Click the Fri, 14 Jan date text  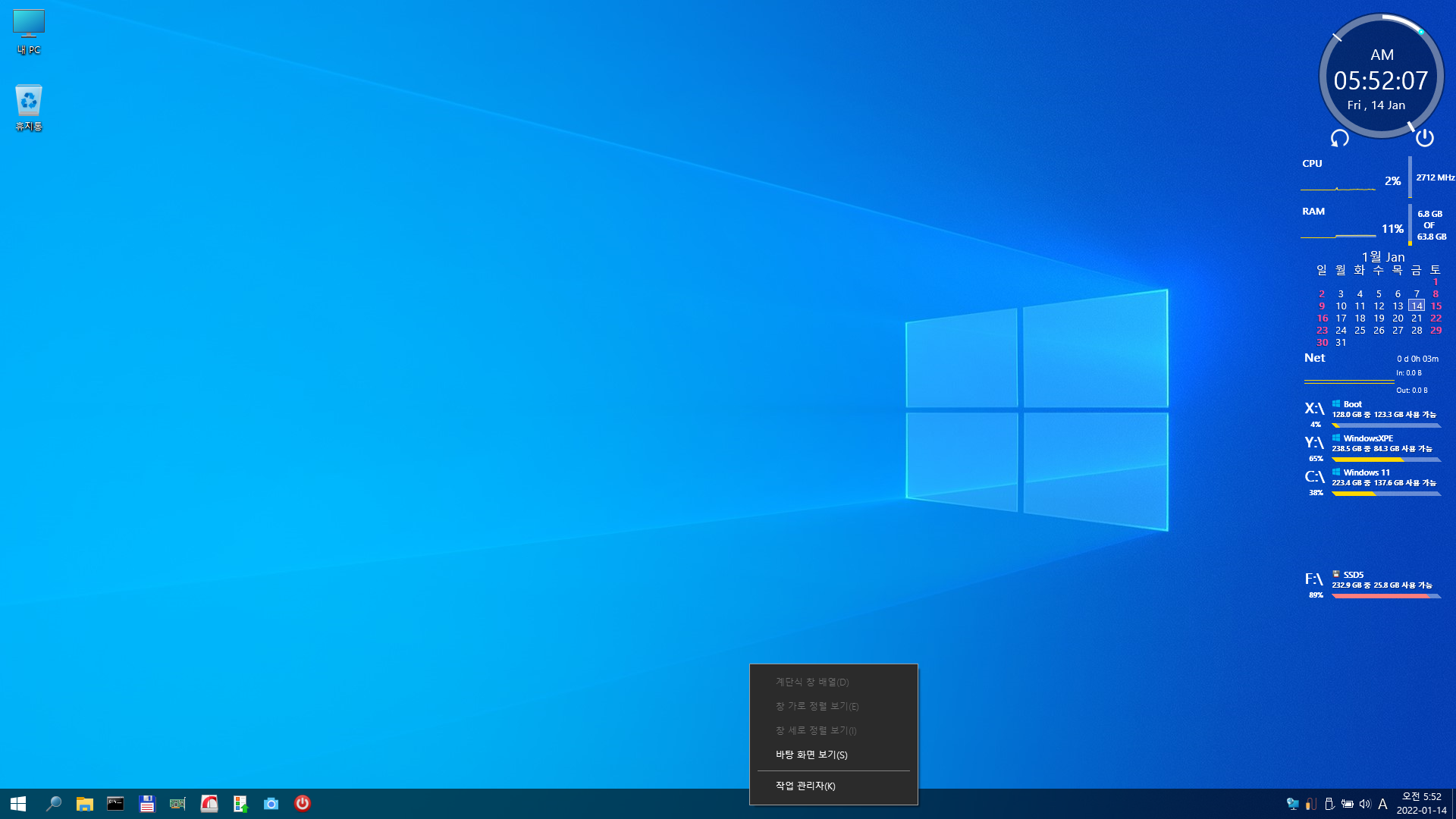(x=1376, y=105)
